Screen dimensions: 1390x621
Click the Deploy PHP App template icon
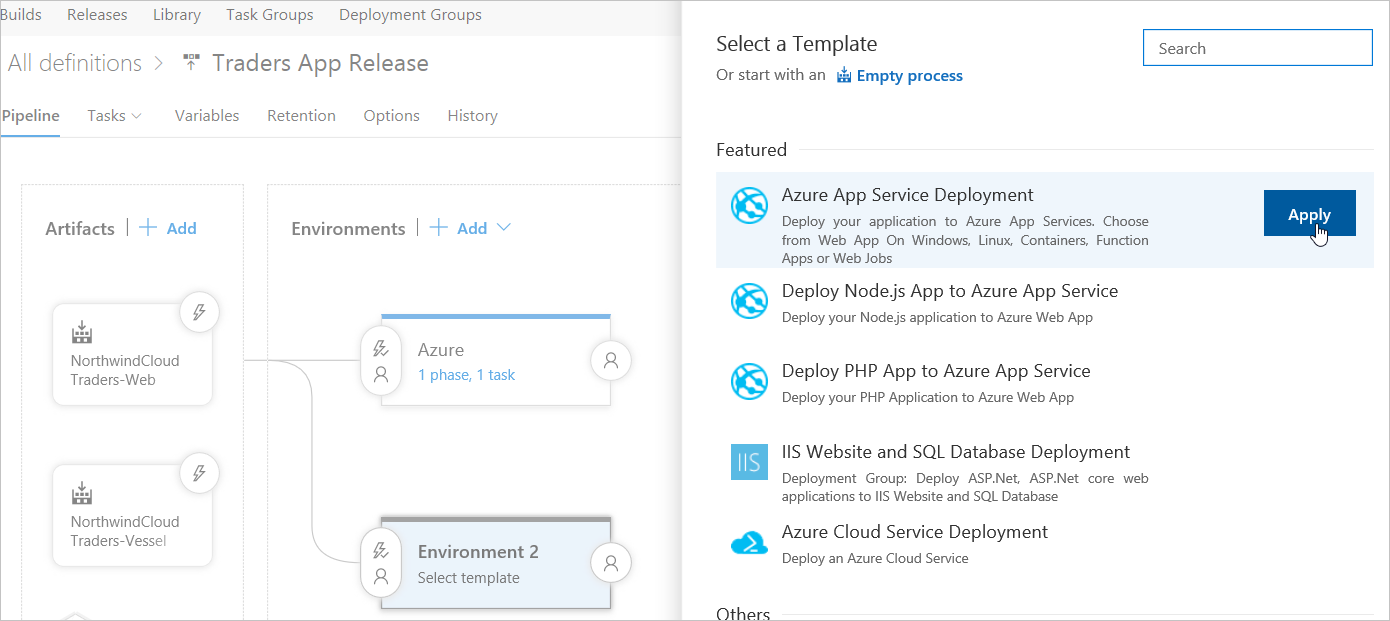click(x=749, y=381)
